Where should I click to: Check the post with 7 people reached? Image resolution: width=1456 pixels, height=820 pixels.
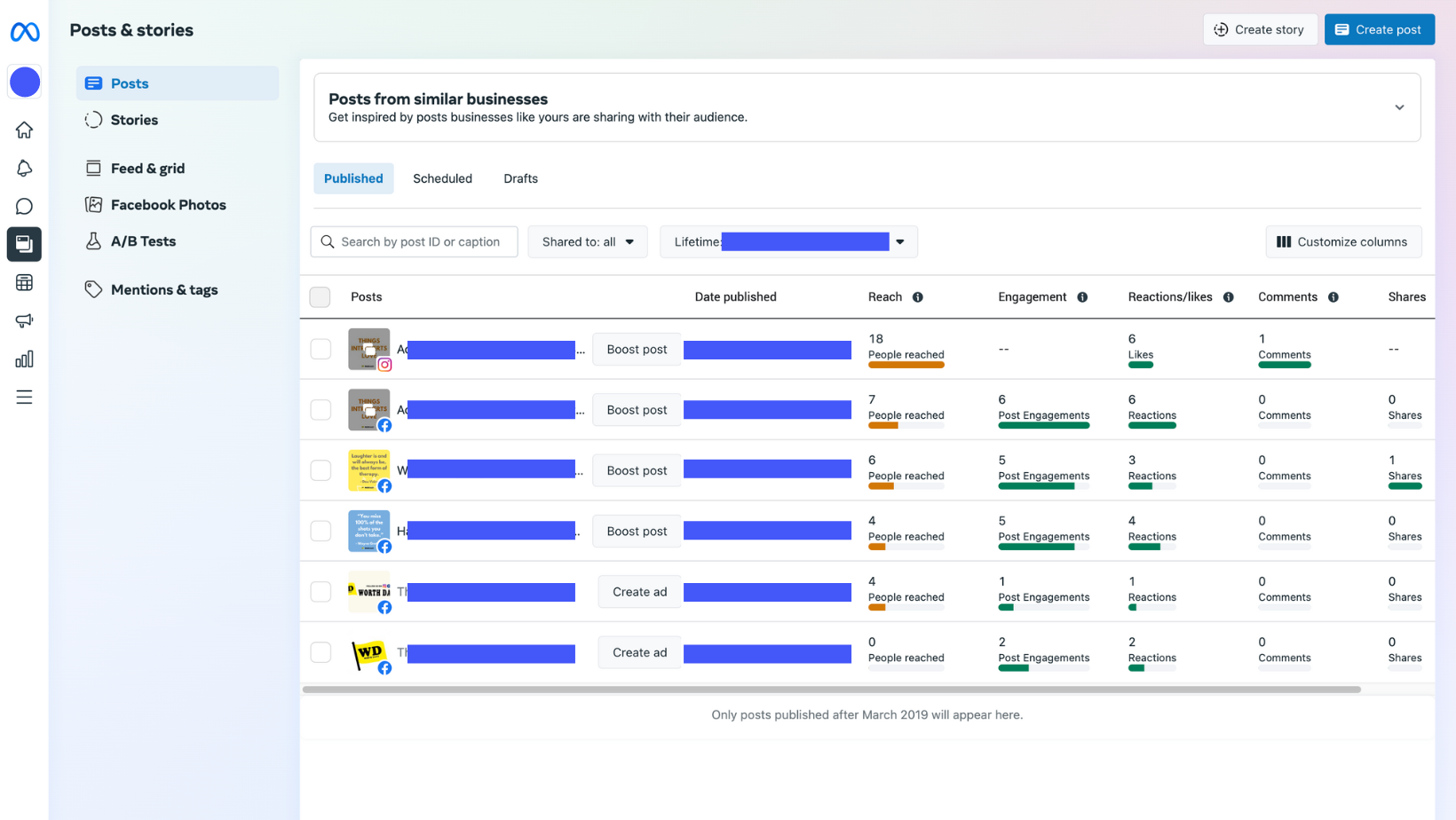tap(320, 410)
